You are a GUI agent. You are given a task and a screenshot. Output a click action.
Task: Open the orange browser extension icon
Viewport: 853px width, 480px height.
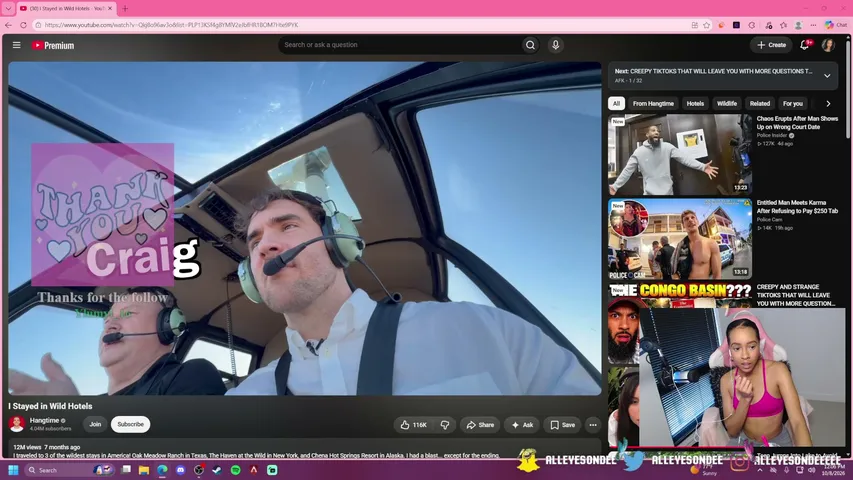pyautogui.click(x=721, y=25)
